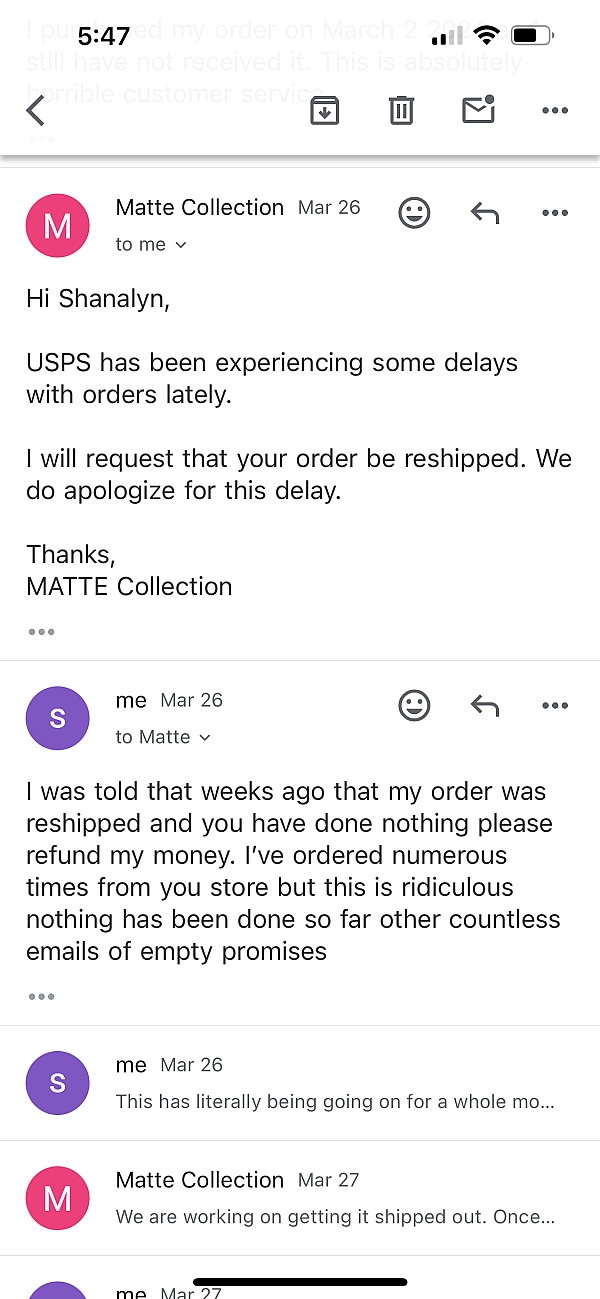The width and height of the screenshot is (600, 1299).
Task: Expand Mar 27 'We are working on getting it shipped' message
Action: [300, 1198]
